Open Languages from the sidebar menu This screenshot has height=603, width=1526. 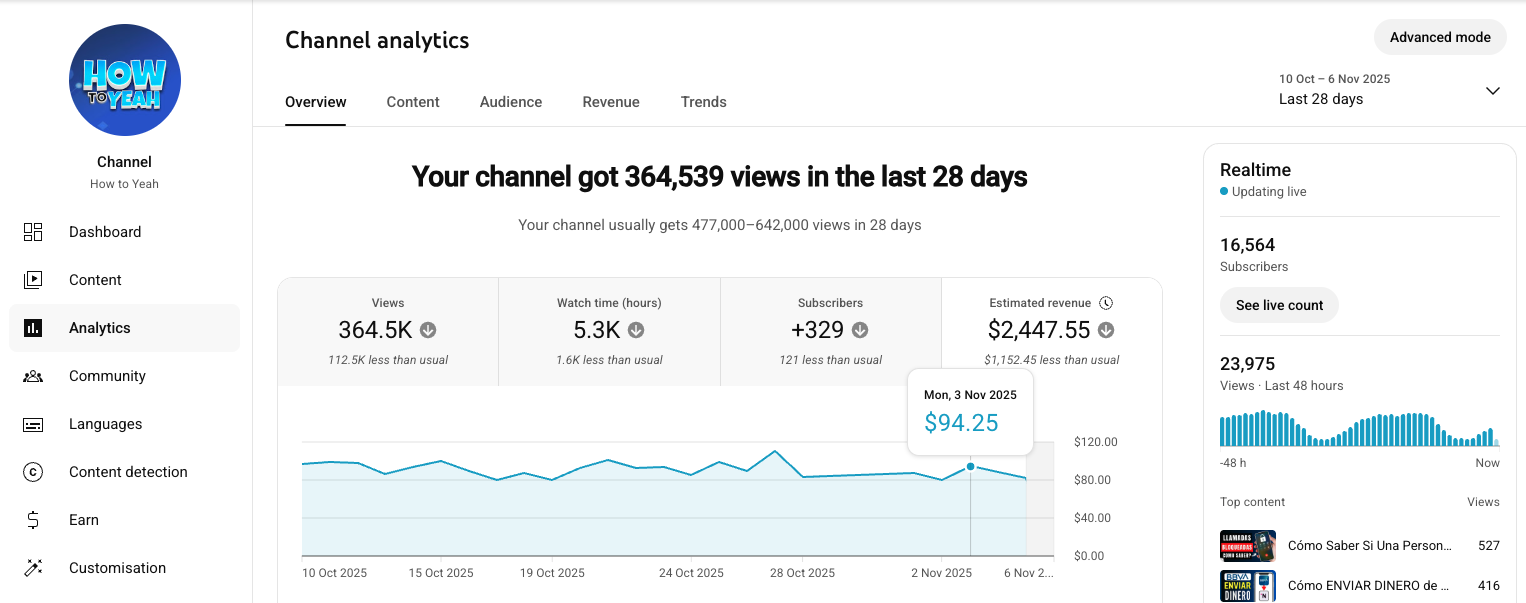click(124, 424)
